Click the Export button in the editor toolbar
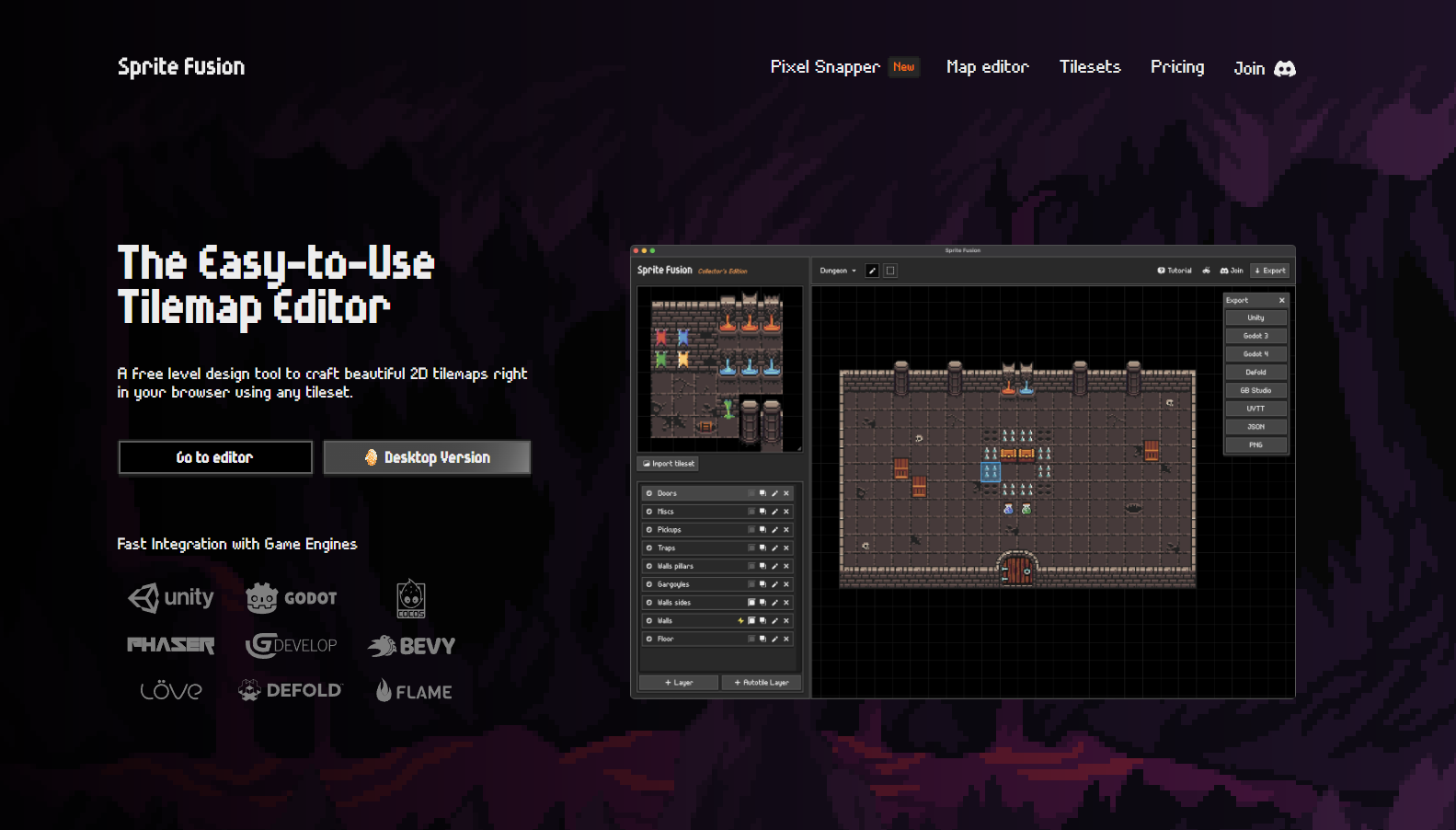The image size is (1456, 830). click(x=1270, y=271)
